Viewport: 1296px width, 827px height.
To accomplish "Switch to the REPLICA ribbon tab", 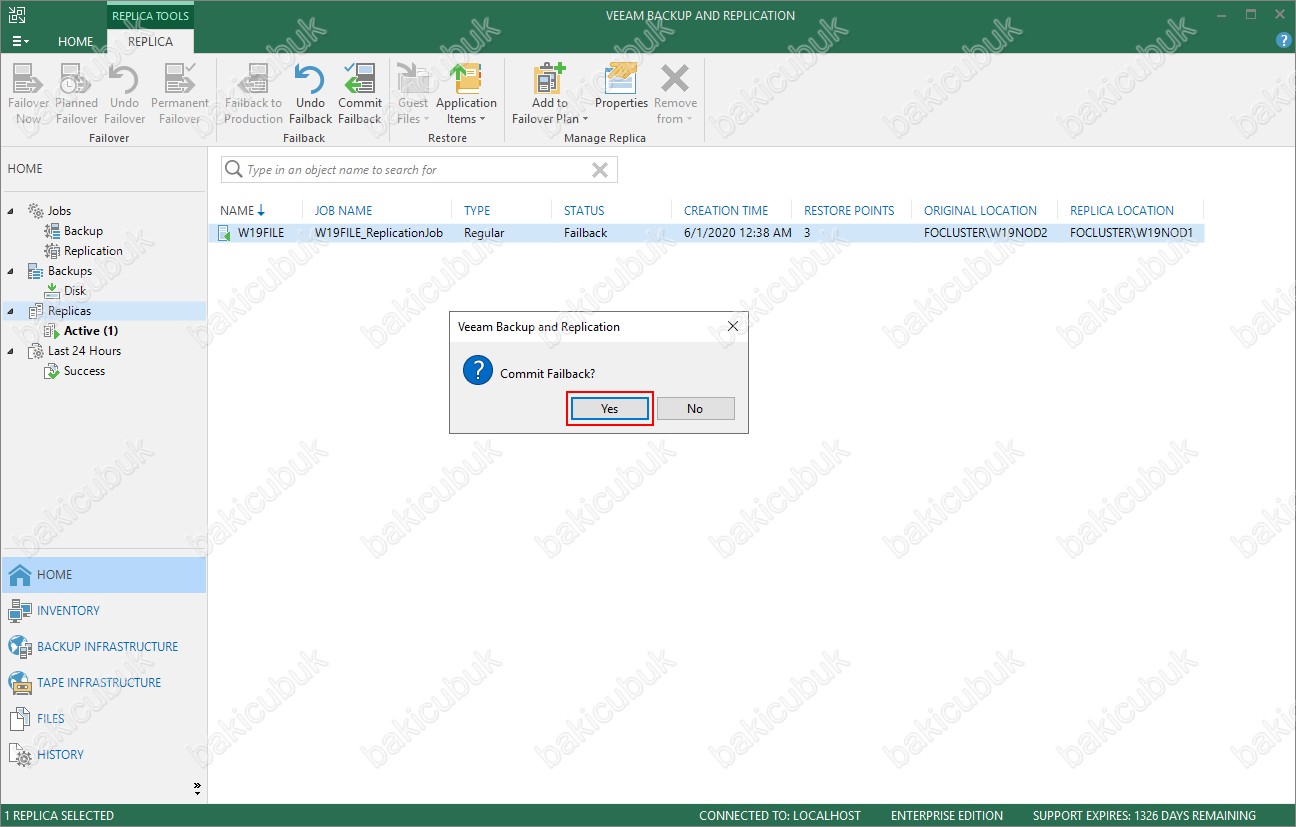I will pyautogui.click(x=150, y=41).
